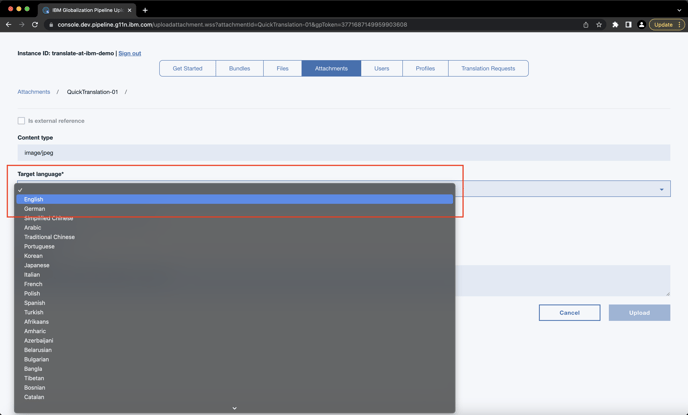Screen dimensions: 688x415
Task: Go back with browser back arrow
Action: click(8, 25)
